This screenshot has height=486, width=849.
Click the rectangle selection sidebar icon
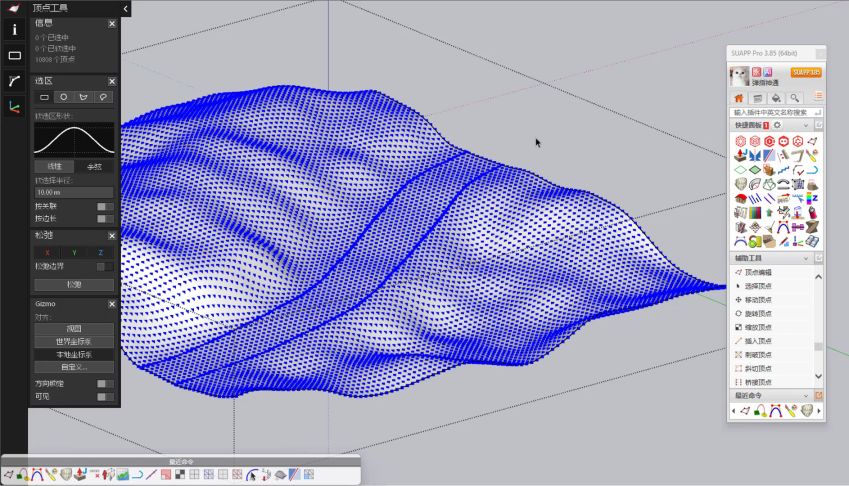[x=15, y=55]
